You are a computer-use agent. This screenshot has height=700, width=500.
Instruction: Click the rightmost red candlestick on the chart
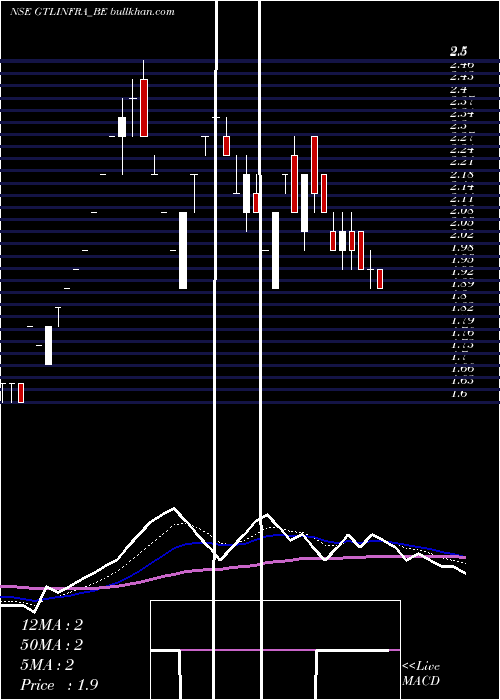point(380,279)
